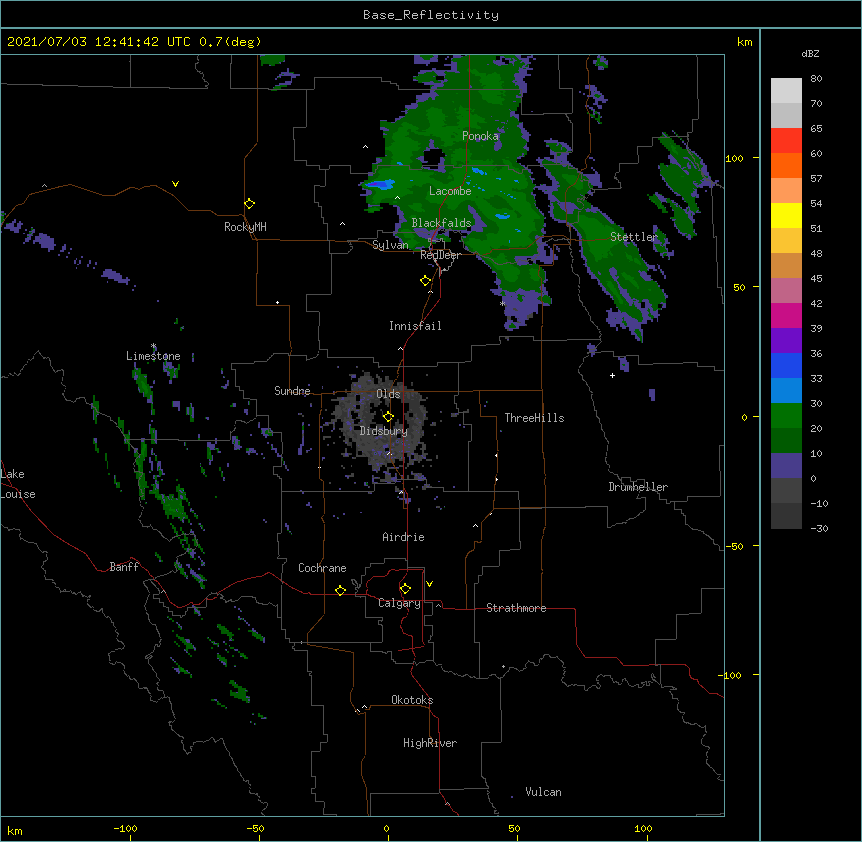
Task: Select the Drumheller label
Action: point(638,487)
